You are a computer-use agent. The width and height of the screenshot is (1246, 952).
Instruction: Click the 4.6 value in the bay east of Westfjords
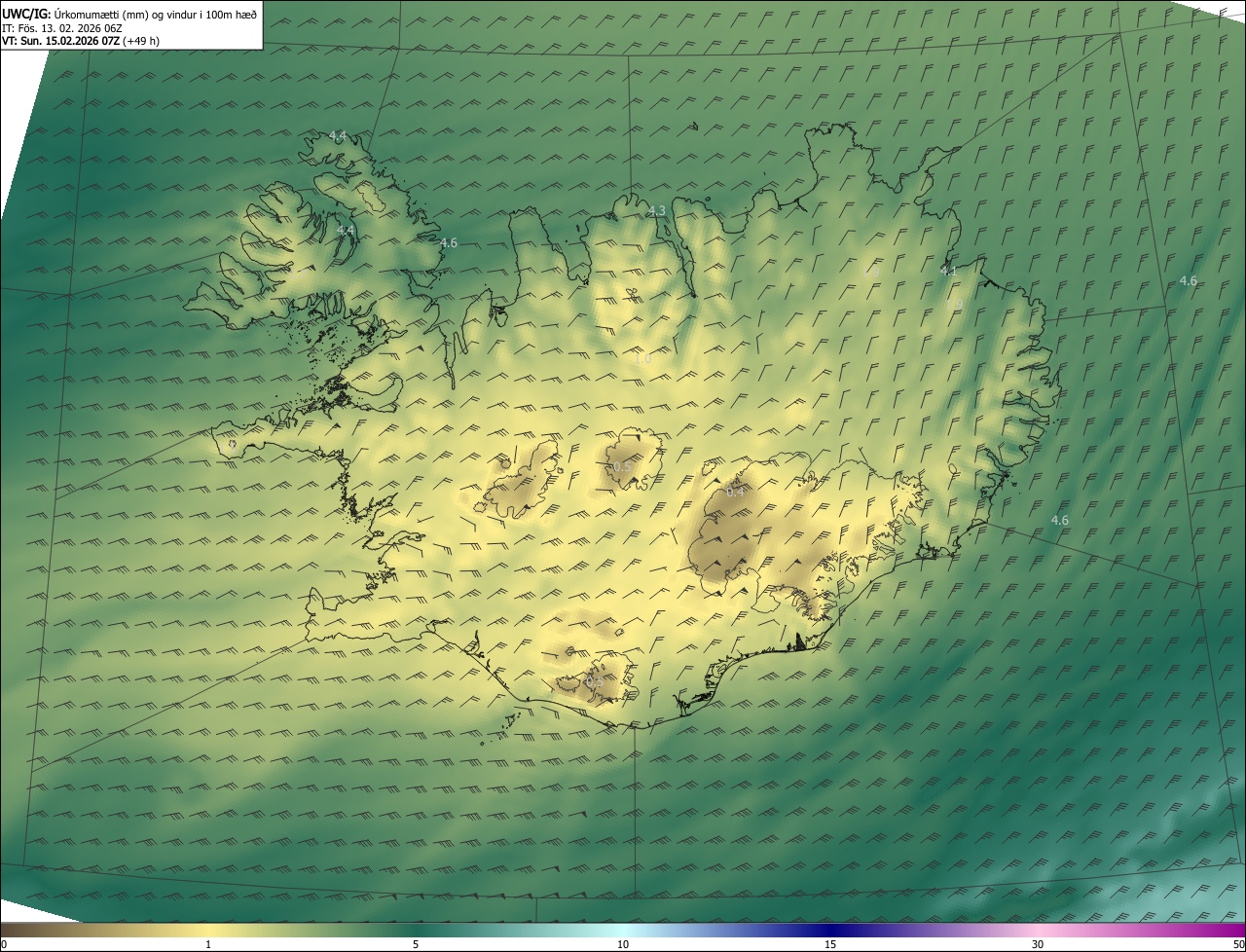click(x=449, y=242)
